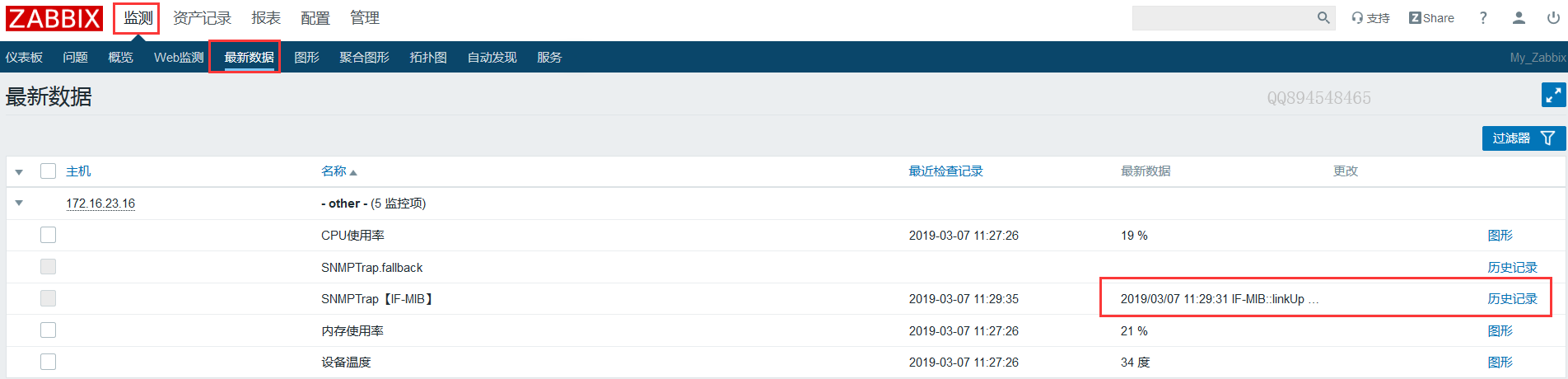Go to the Web监测 submenu
Viewport: 1568px width, 379px height.
(x=179, y=58)
